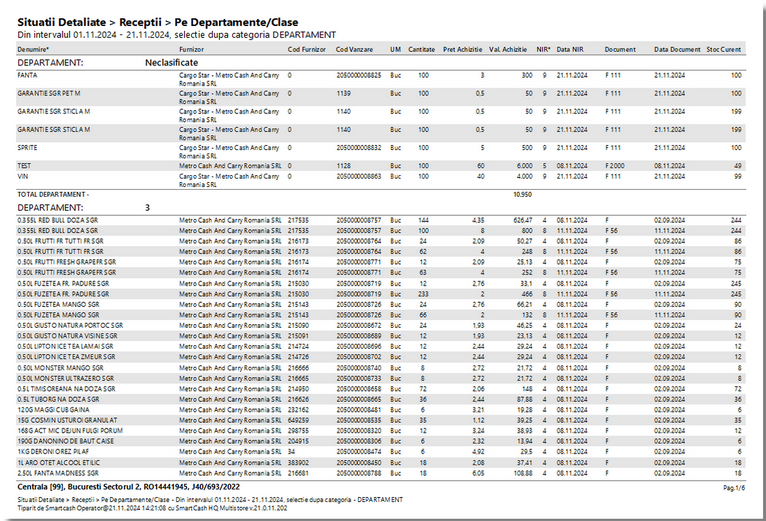
Task: Click the 'Data NIR' column header
Action: pyautogui.click(x=570, y=49)
